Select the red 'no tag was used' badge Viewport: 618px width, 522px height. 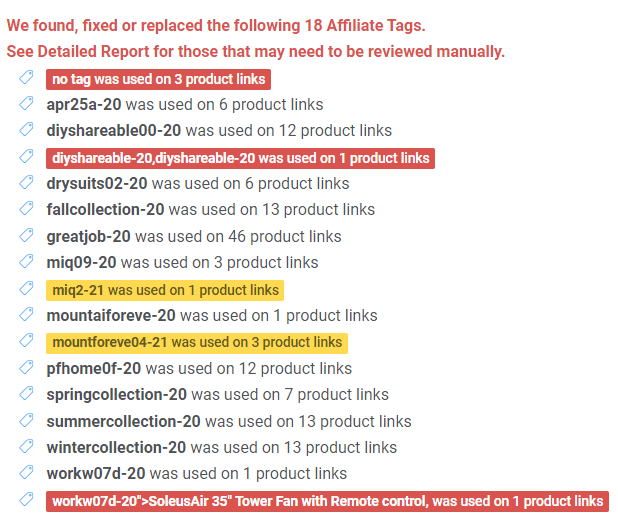(158, 80)
